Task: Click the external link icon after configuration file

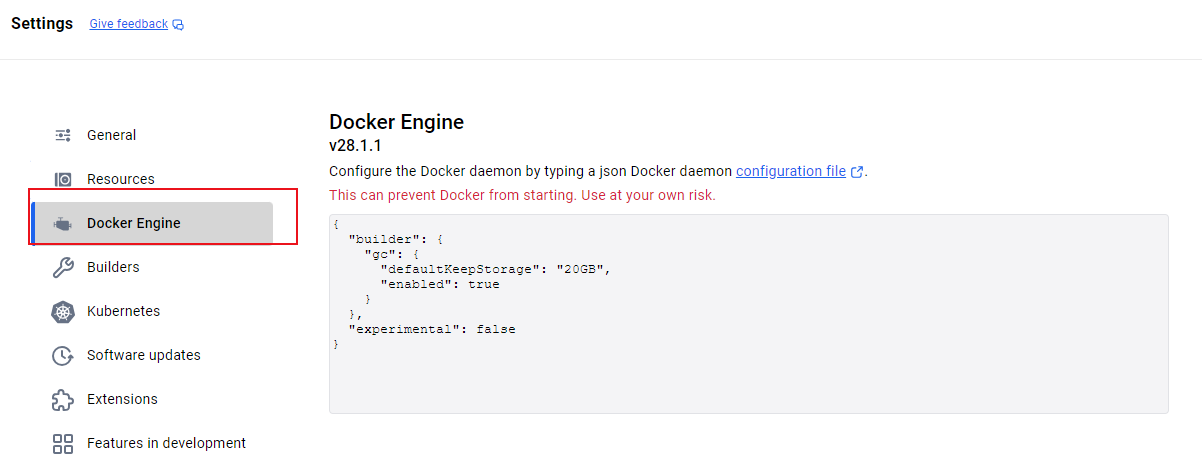Action: click(857, 172)
